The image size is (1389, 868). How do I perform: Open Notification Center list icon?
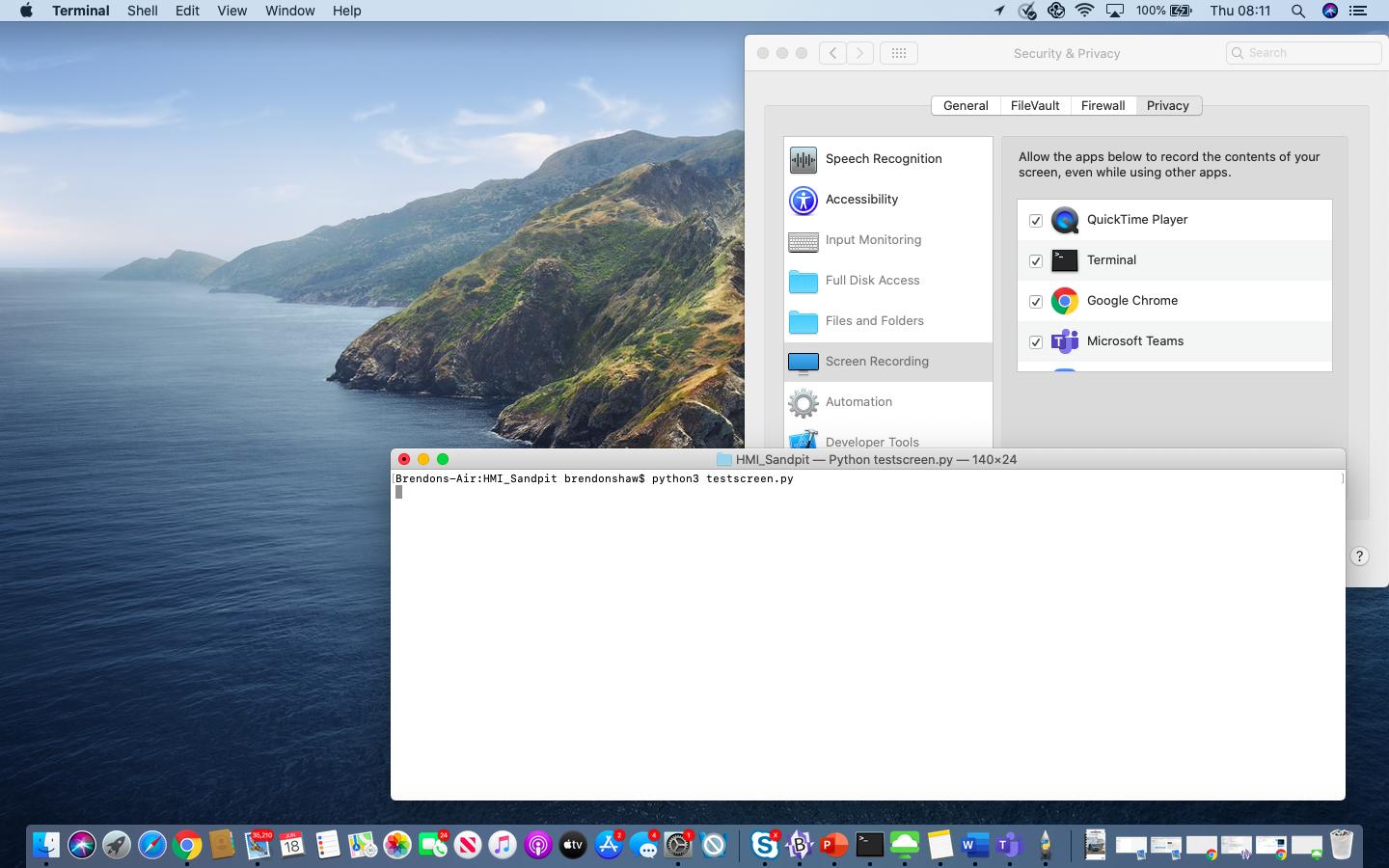1358,11
